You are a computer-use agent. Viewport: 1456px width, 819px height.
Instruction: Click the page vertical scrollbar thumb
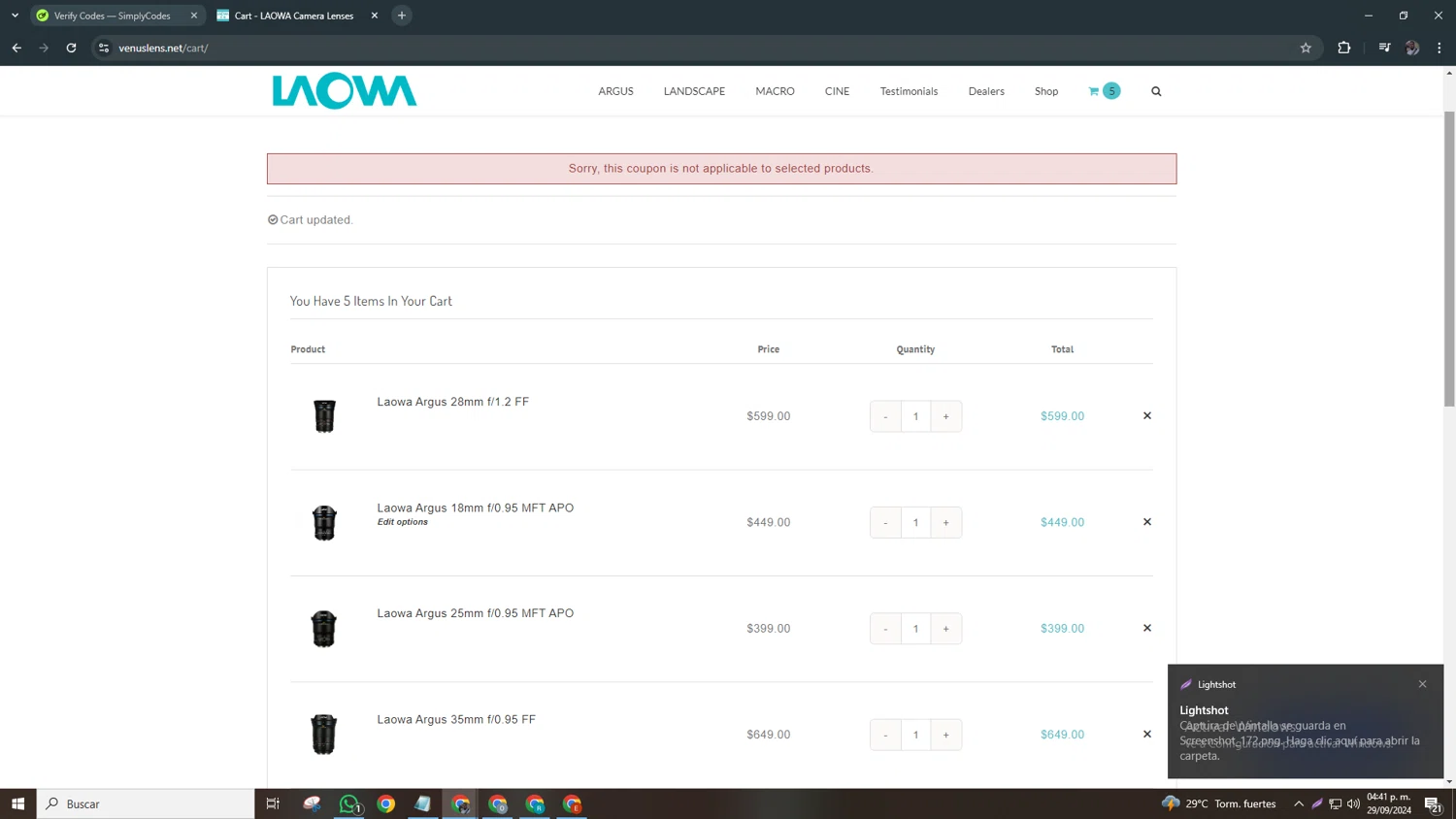click(x=1449, y=259)
